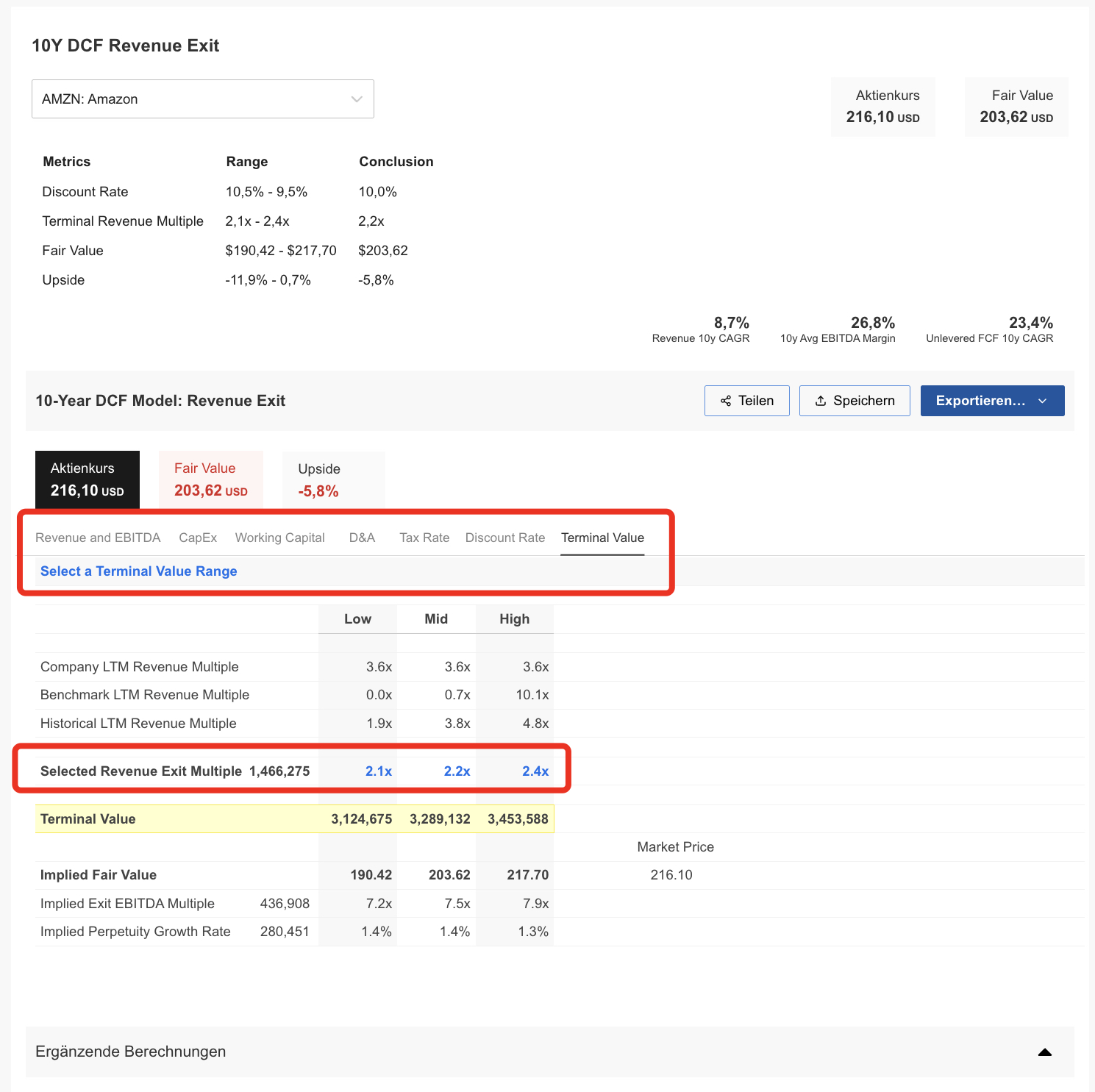1095x1092 pixels.
Task: Open the AMZN: Amazon stock selector dropdown
Action: click(202, 99)
